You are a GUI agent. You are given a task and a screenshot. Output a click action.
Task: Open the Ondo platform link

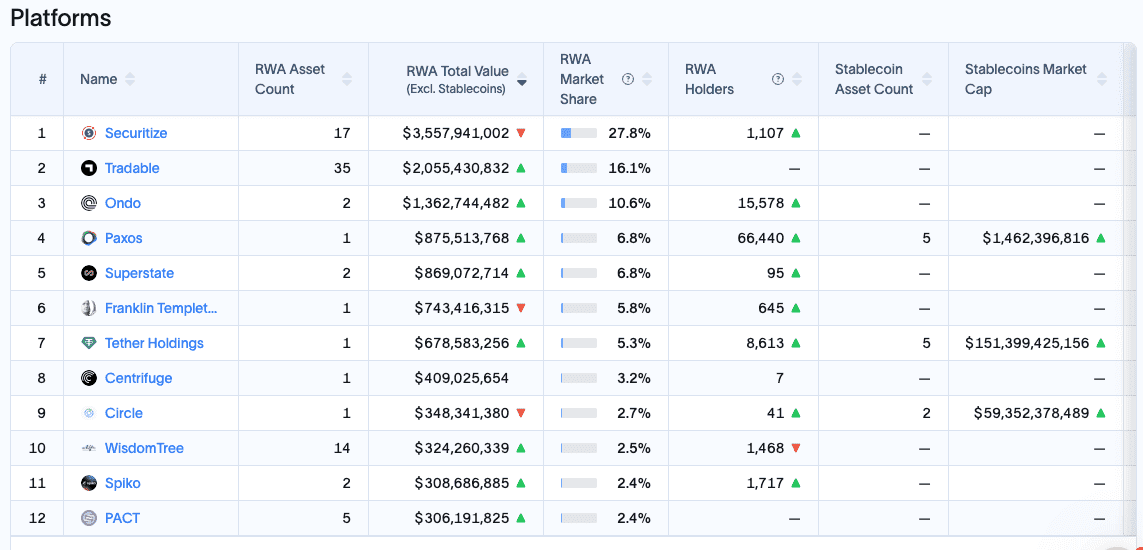click(x=122, y=203)
